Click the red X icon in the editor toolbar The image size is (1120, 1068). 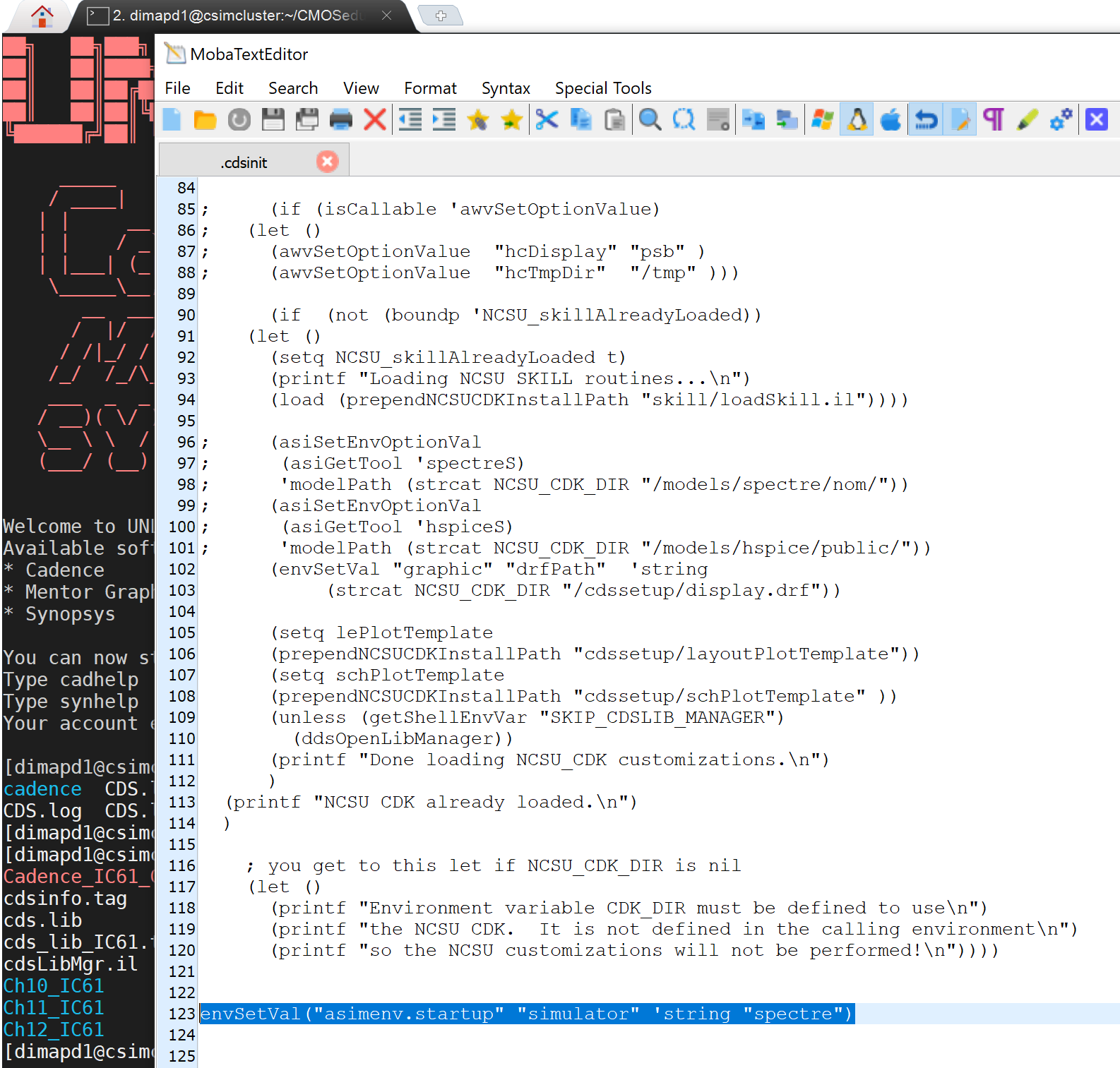pyautogui.click(x=375, y=120)
